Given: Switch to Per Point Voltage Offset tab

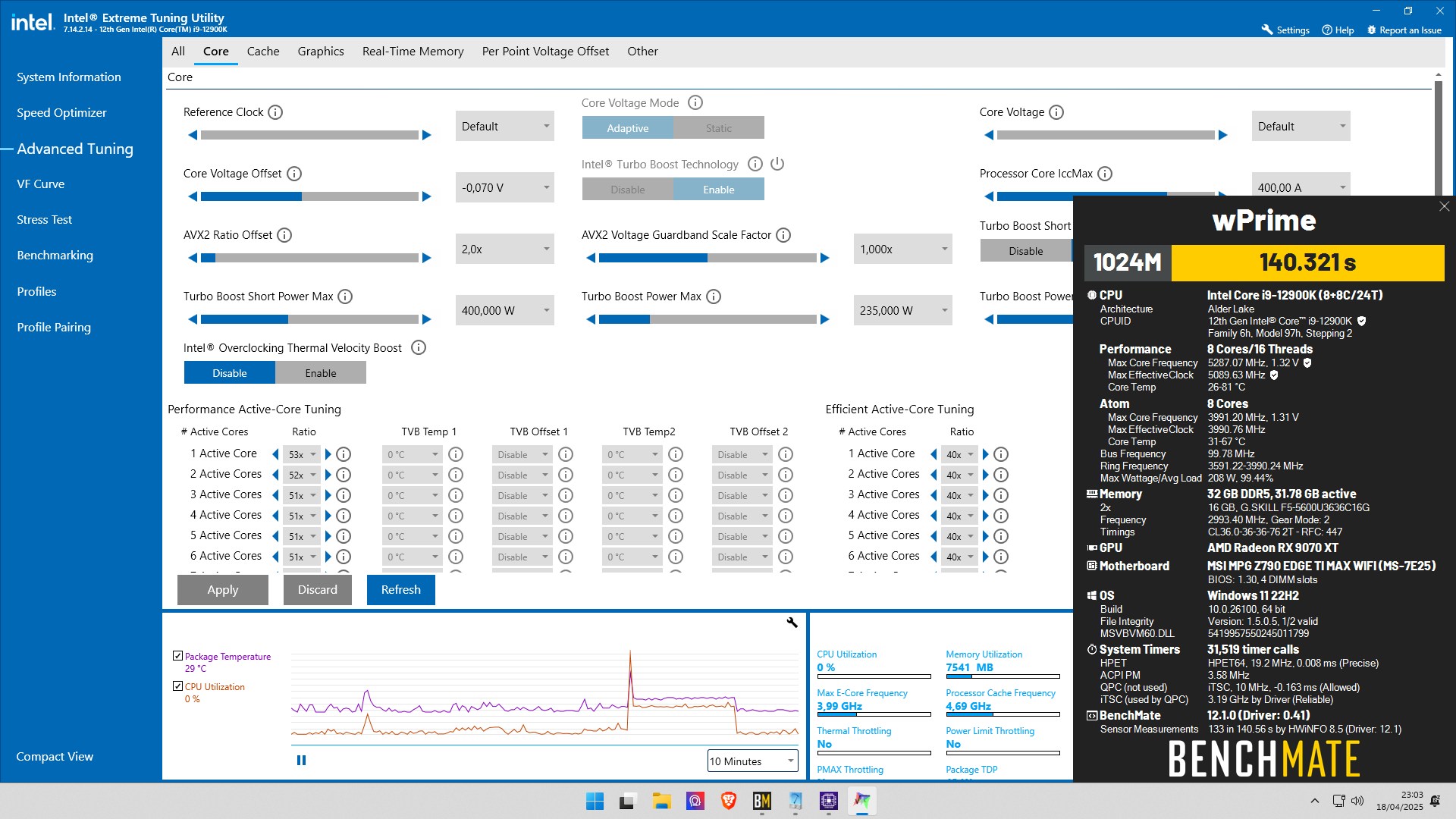Looking at the screenshot, I should 545,51.
